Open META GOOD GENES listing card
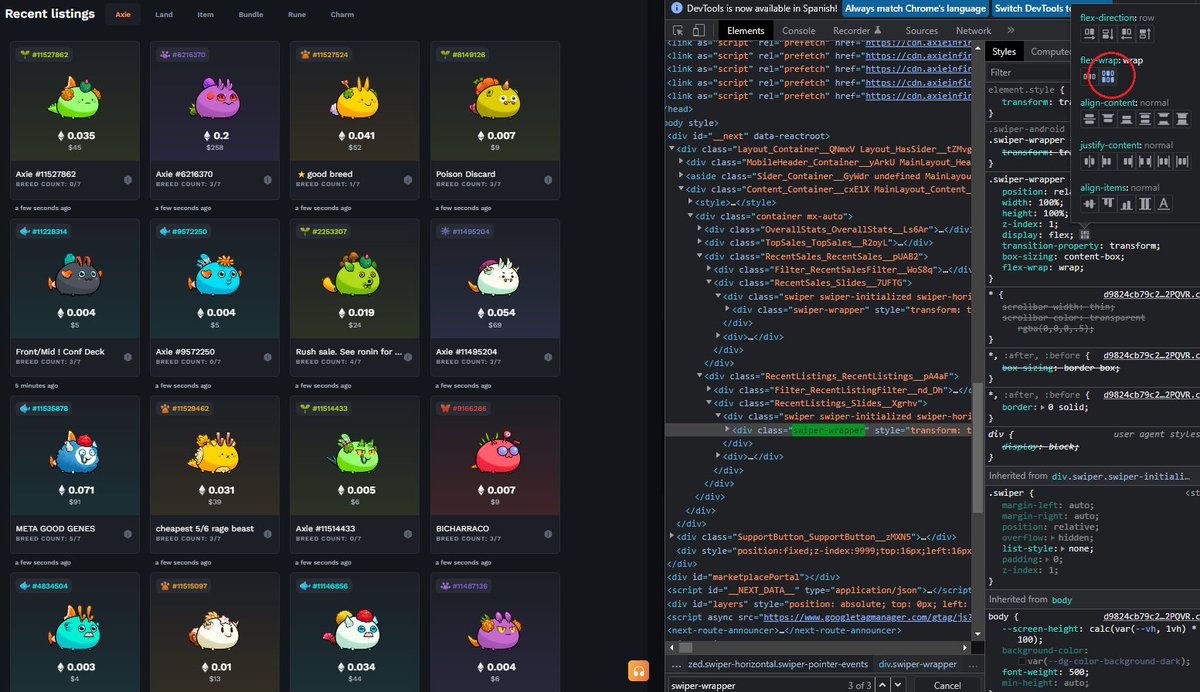Screen dimensions: 1200x692 [75, 475]
